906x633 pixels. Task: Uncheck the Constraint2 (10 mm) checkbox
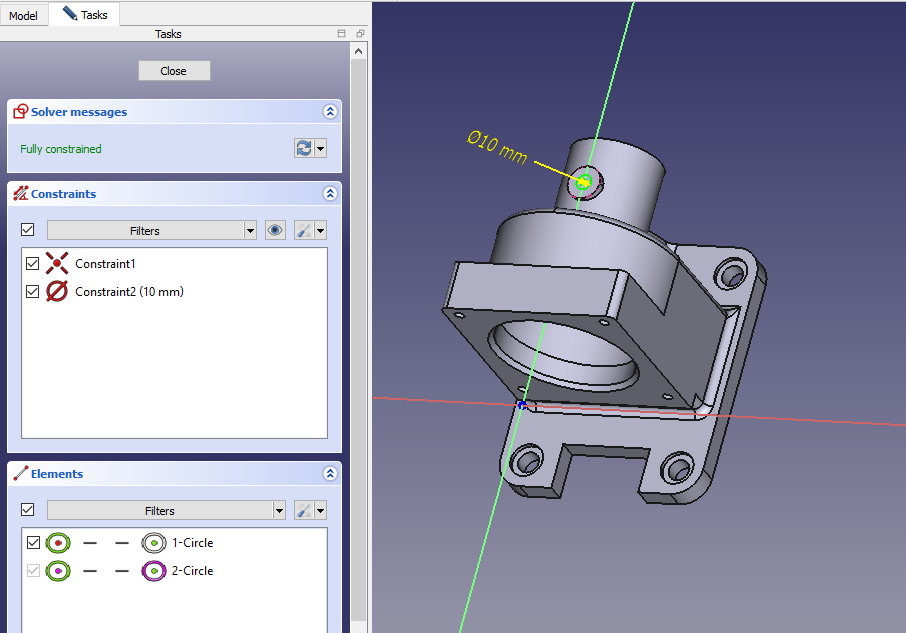[x=33, y=292]
